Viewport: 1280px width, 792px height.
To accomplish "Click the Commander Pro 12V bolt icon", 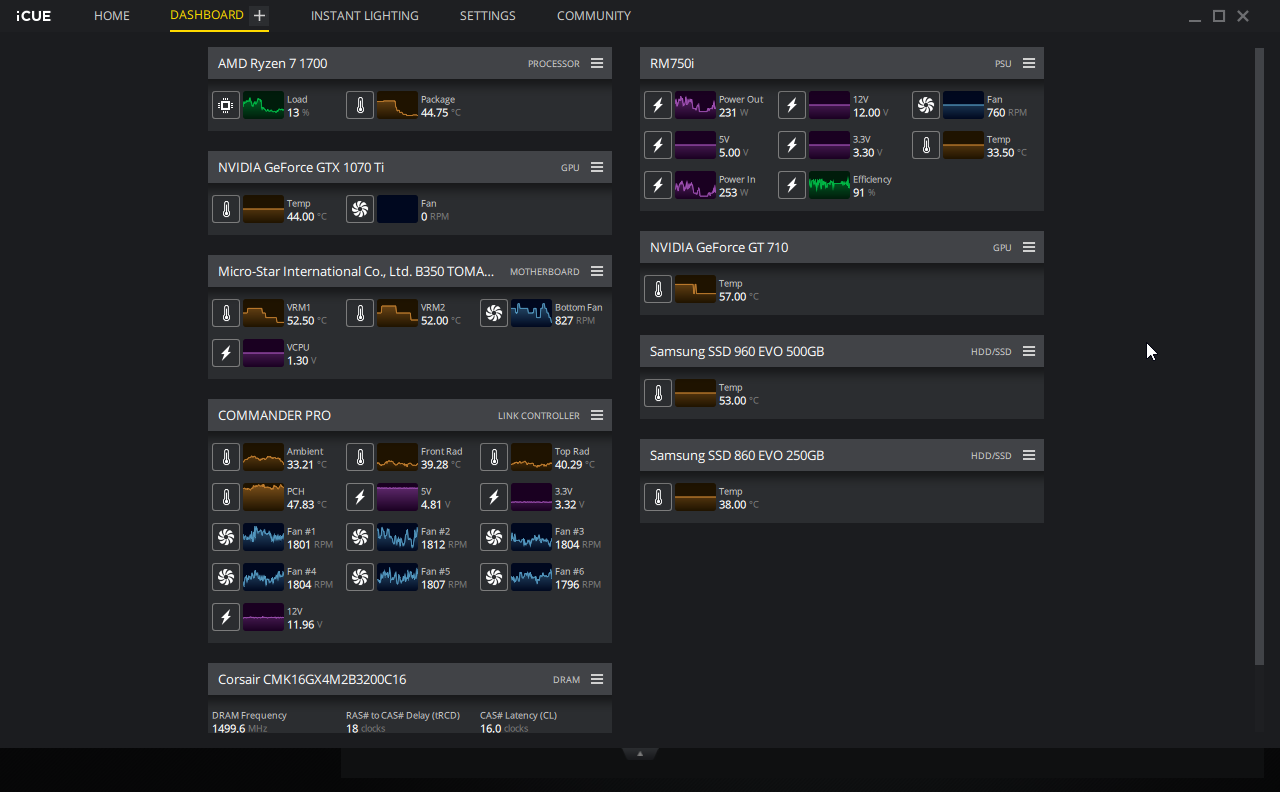I will [x=226, y=617].
